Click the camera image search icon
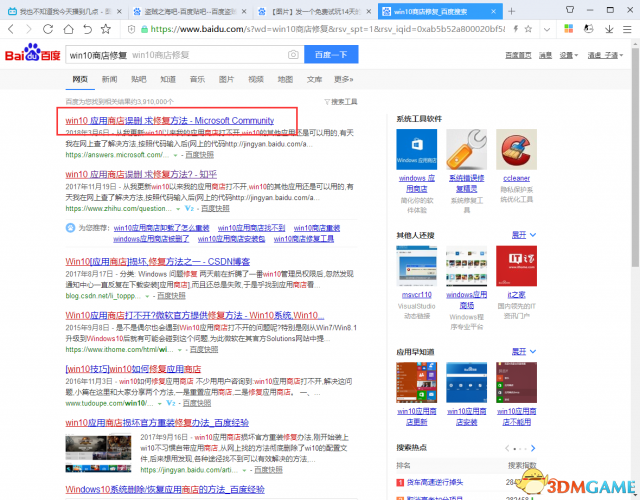The image size is (640, 500). (293, 55)
